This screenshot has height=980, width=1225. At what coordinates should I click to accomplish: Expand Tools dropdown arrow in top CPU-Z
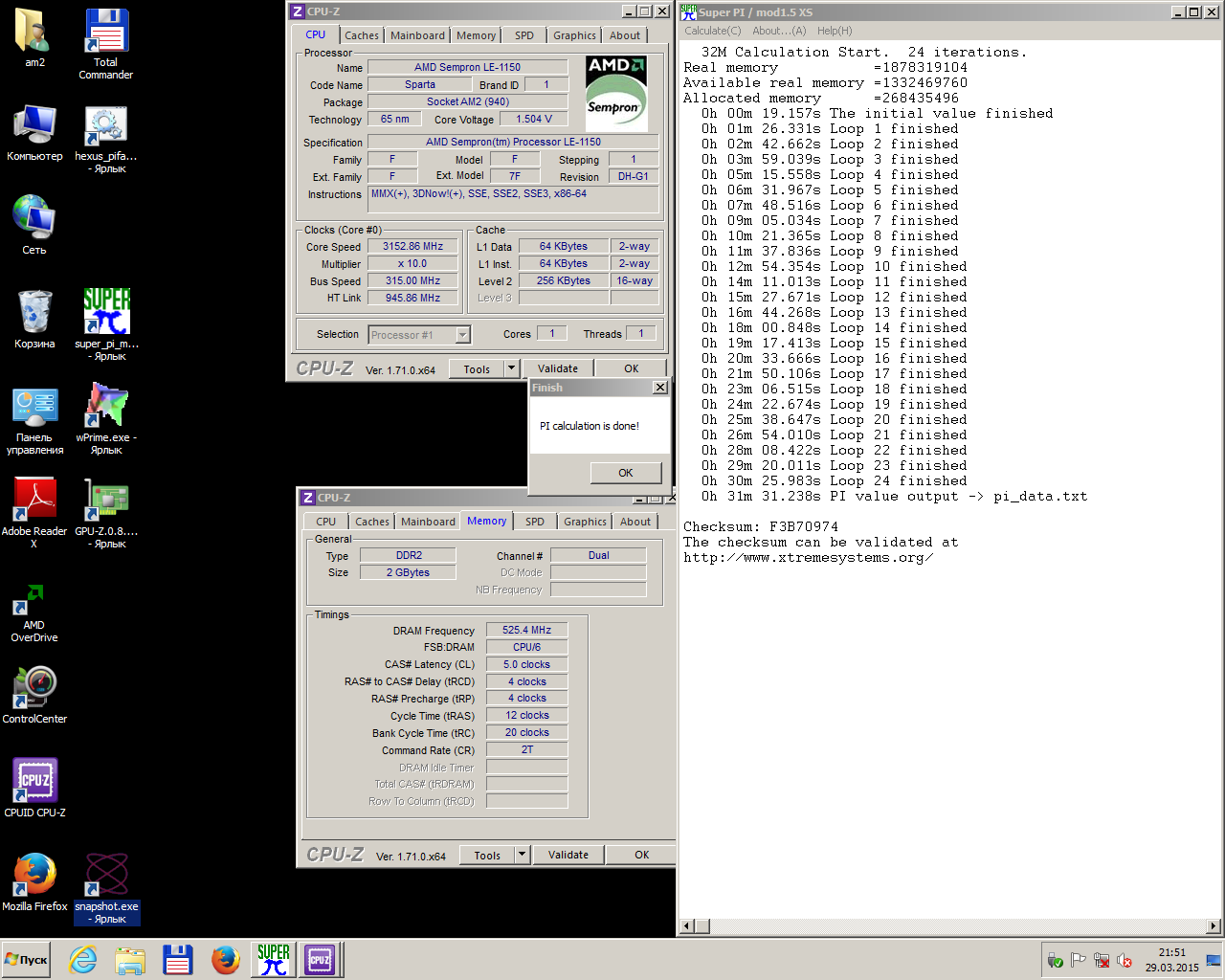[x=512, y=368]
